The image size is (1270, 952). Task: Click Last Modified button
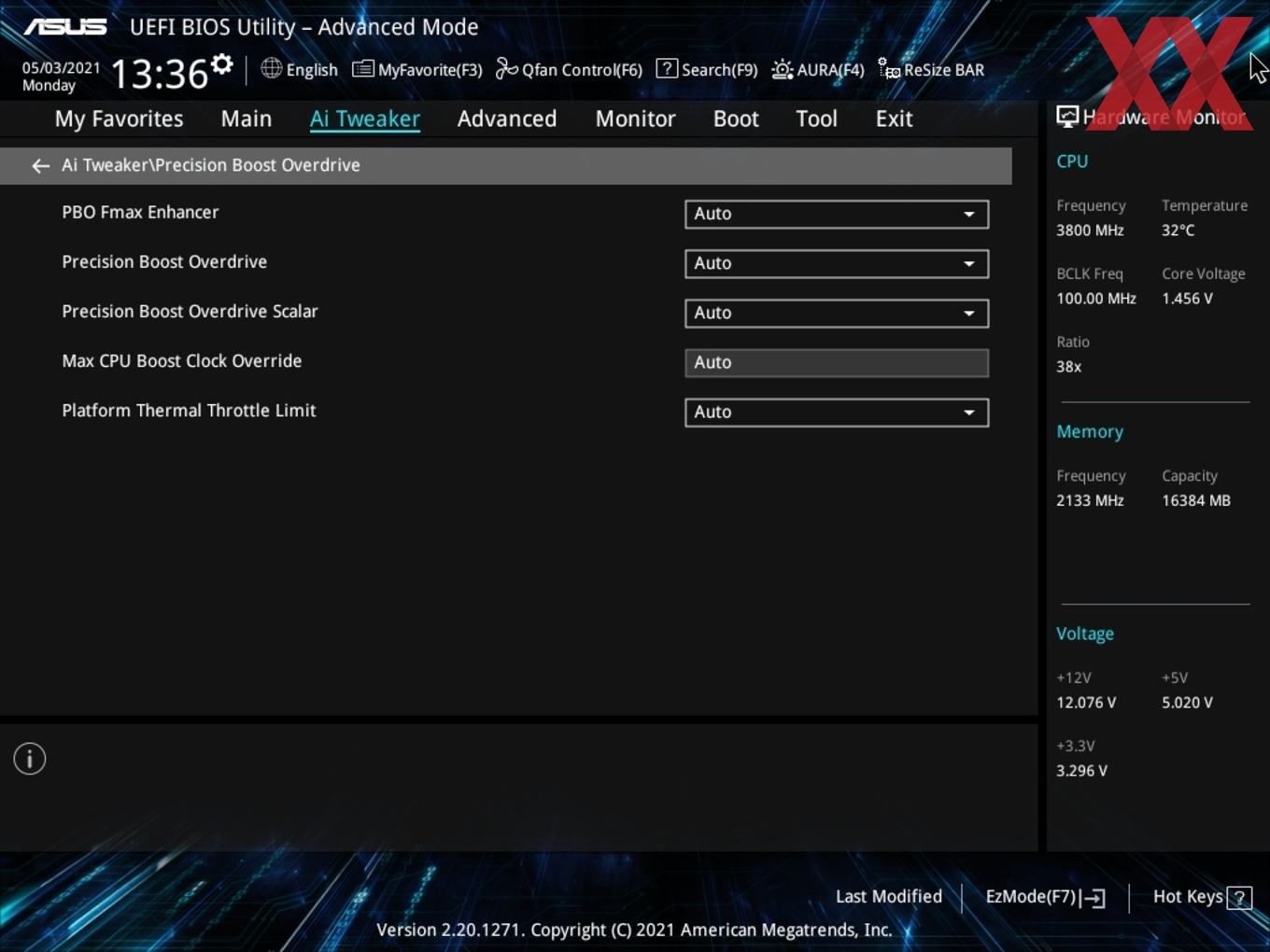tap(889, 896)
